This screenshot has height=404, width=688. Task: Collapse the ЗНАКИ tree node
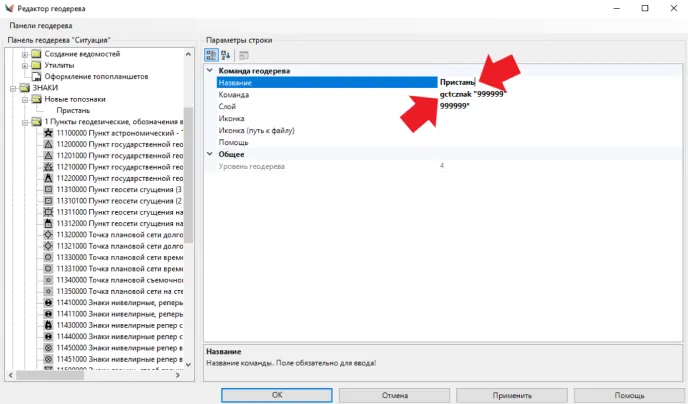tap(10, 88)
